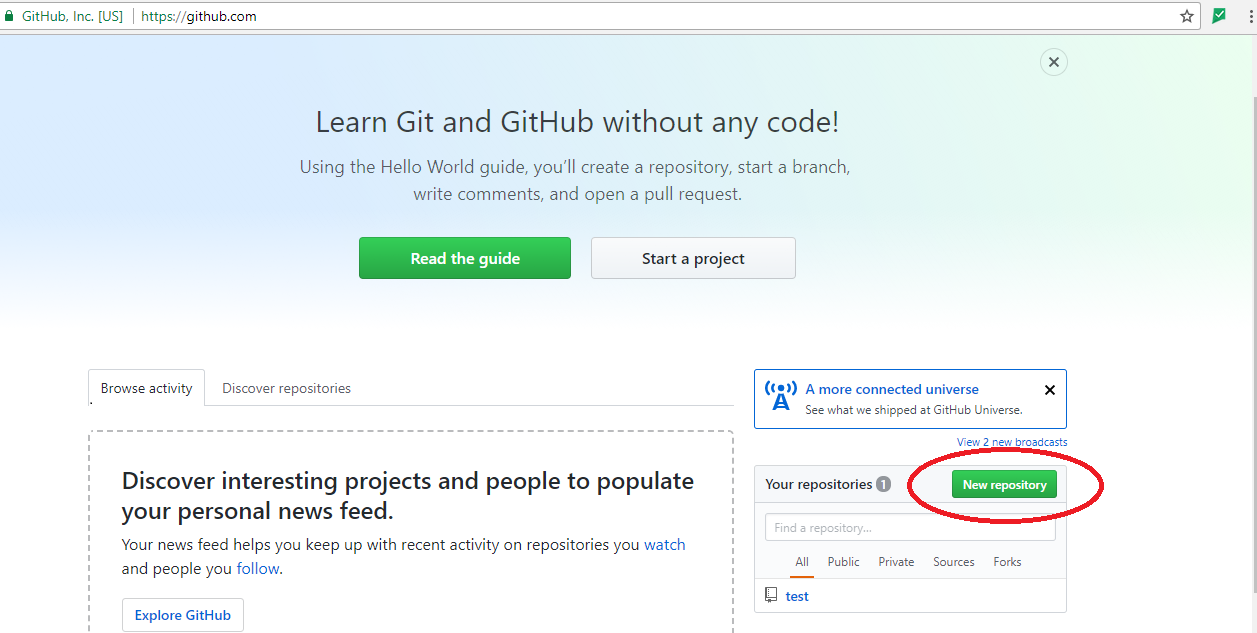Image resolution: width=1257 pixels, height=633 pixels.
Task: Click the padlock icon in the address bar
Action: pyautogui.click(x=10, y=15)
